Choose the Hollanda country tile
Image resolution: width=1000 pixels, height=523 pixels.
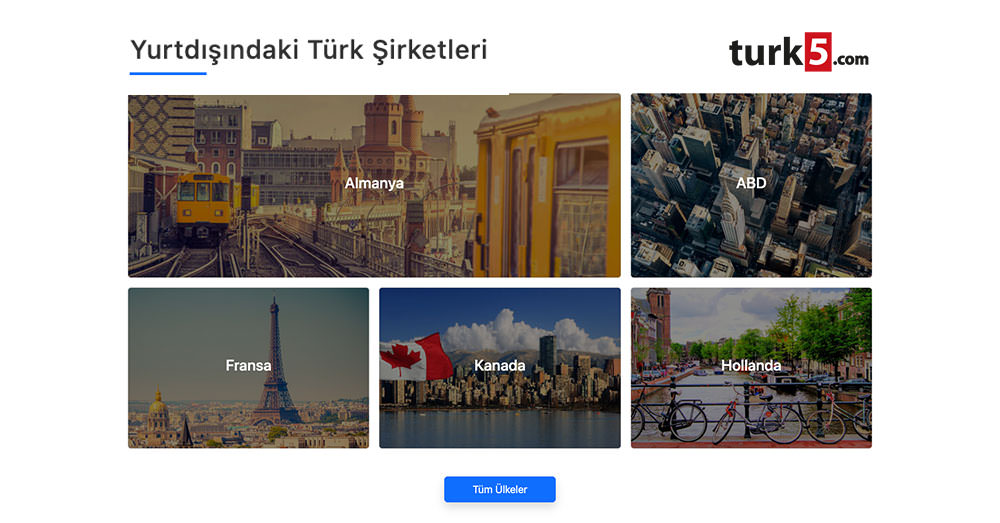tap(751, 368)
